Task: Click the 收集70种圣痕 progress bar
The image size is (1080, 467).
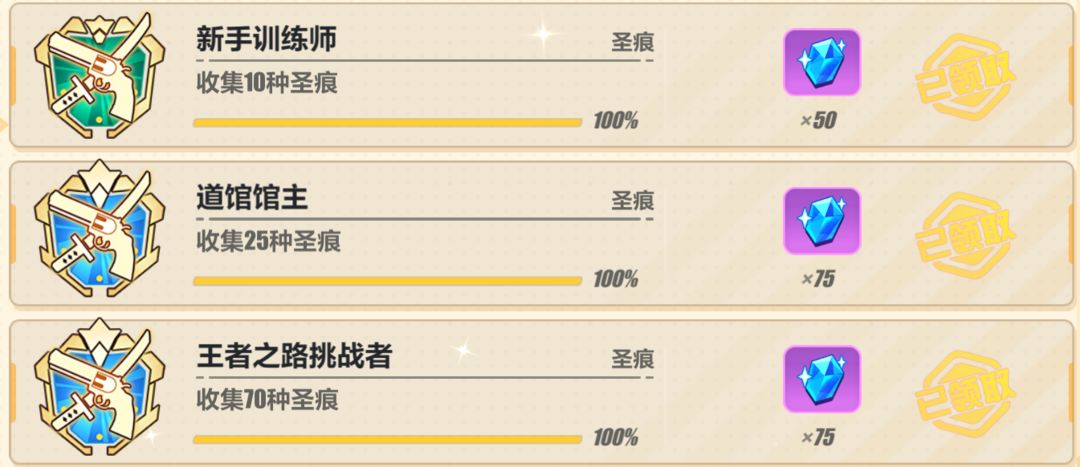Action: point(388,439)
